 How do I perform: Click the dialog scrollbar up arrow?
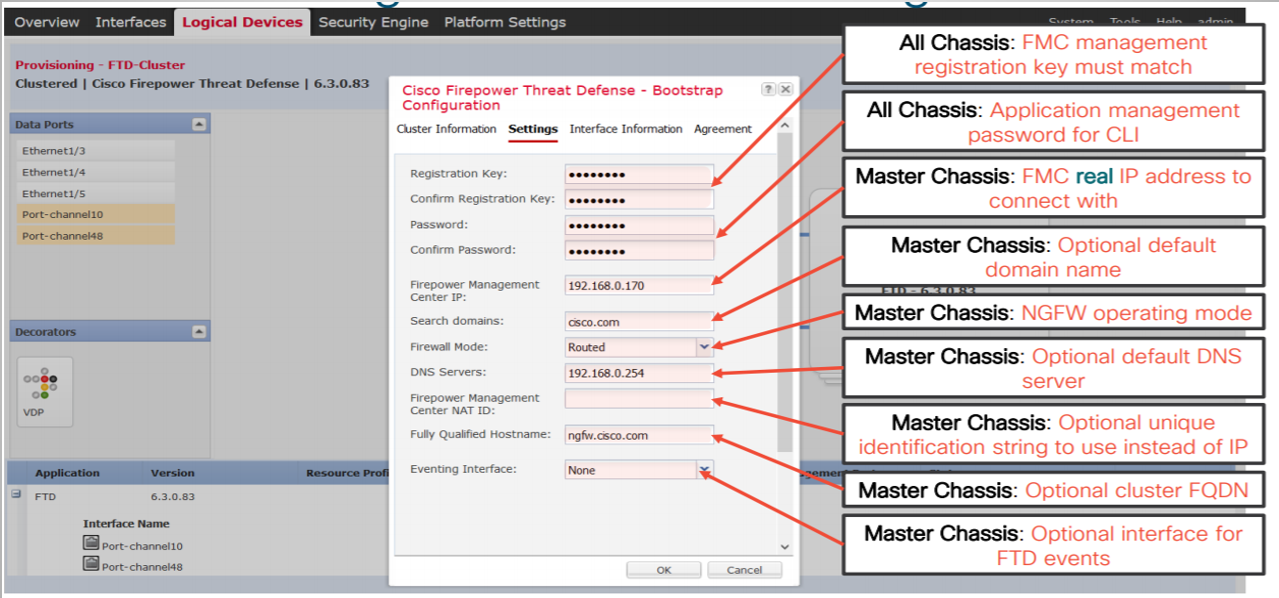coord(784,126)
